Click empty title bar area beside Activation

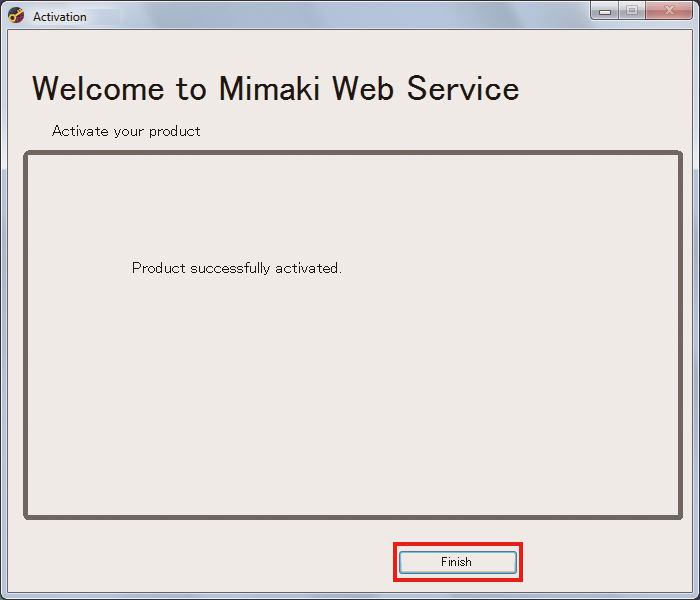[350, 16]
